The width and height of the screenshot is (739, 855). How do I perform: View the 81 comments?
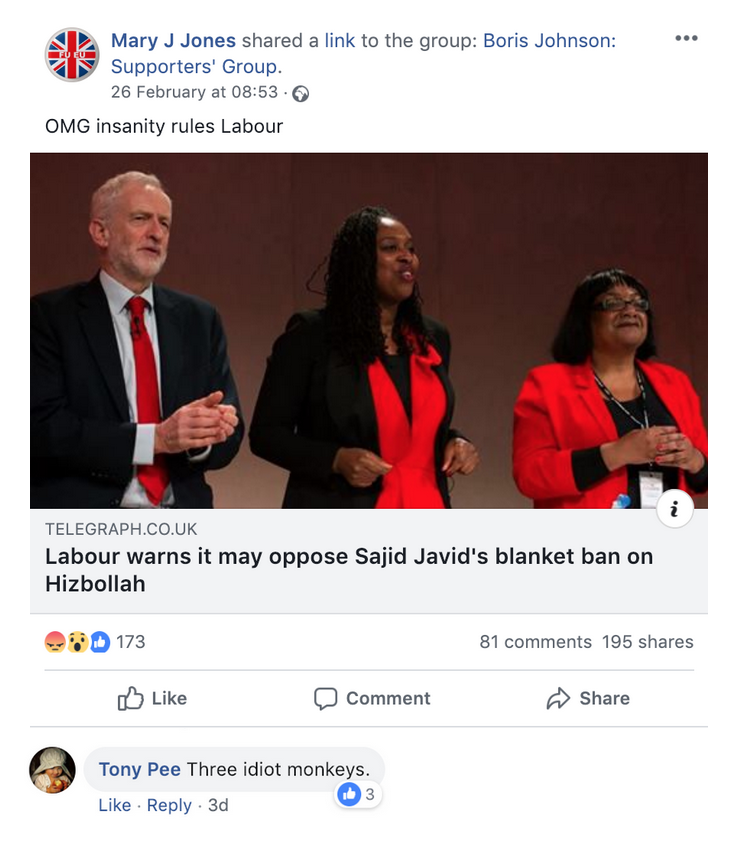pyautogui.click(x=536, y=642)
